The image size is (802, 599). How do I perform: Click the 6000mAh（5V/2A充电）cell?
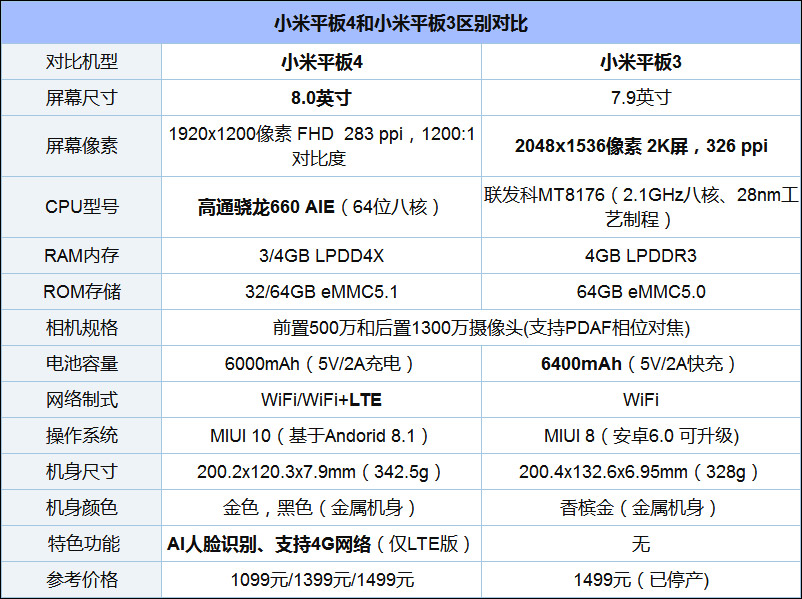321,364
